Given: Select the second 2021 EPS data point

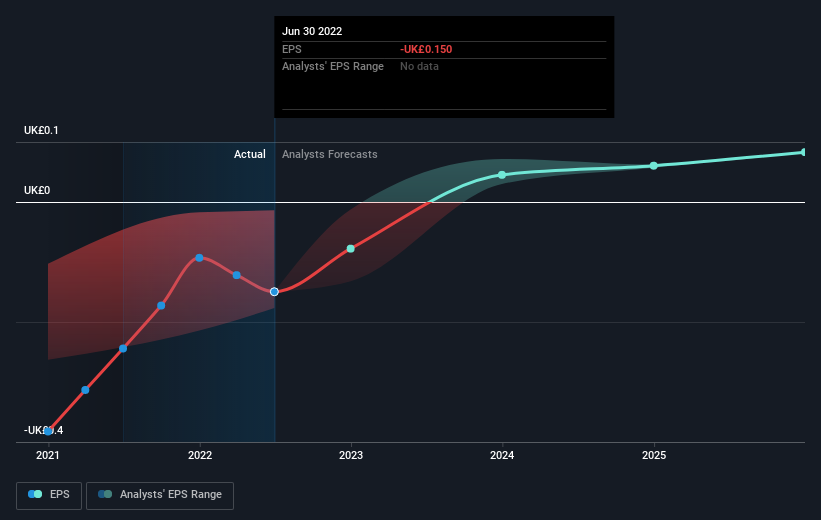Looking at the screenshot, I should (x=85, y=390).
